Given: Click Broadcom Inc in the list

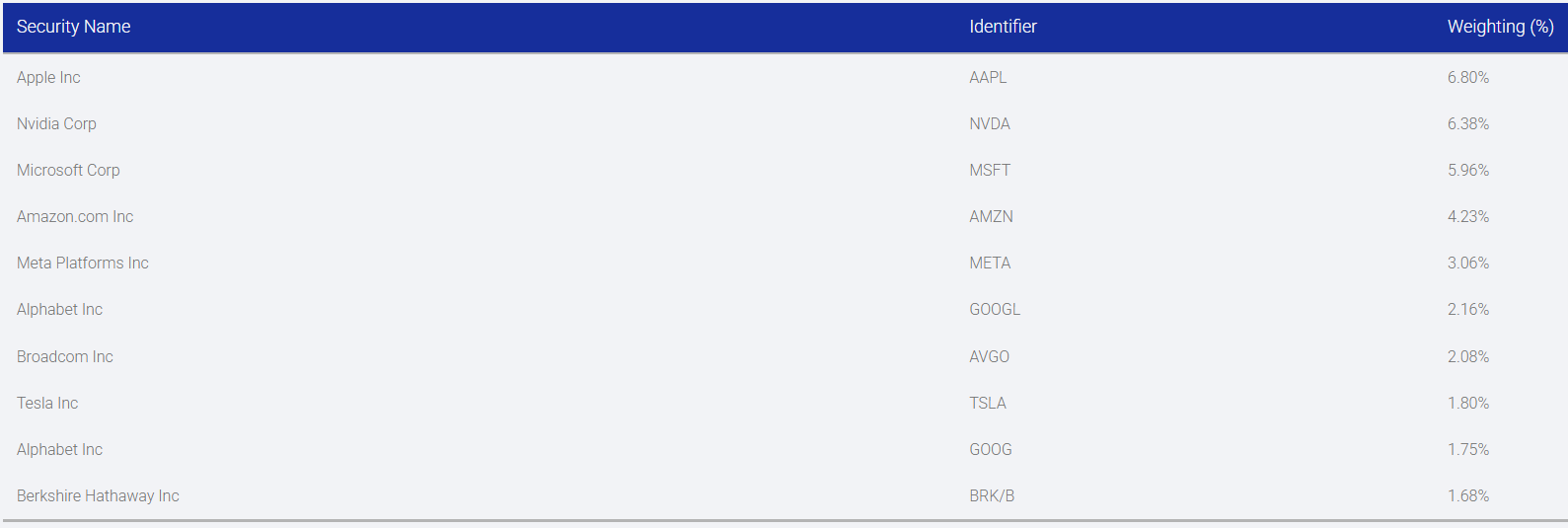Looking at the screenshot, I should (65, 356).
